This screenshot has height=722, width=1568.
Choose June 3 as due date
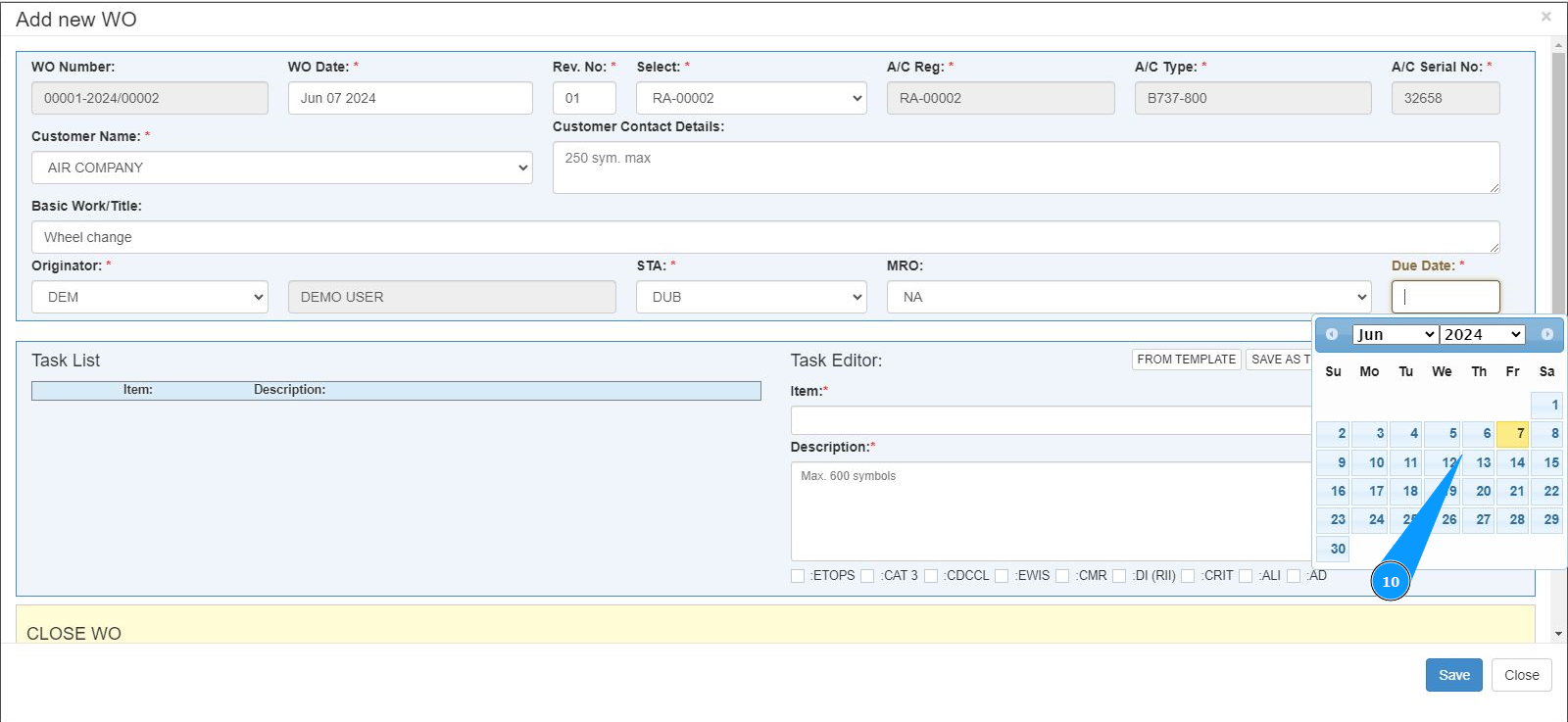point(1370,433)
